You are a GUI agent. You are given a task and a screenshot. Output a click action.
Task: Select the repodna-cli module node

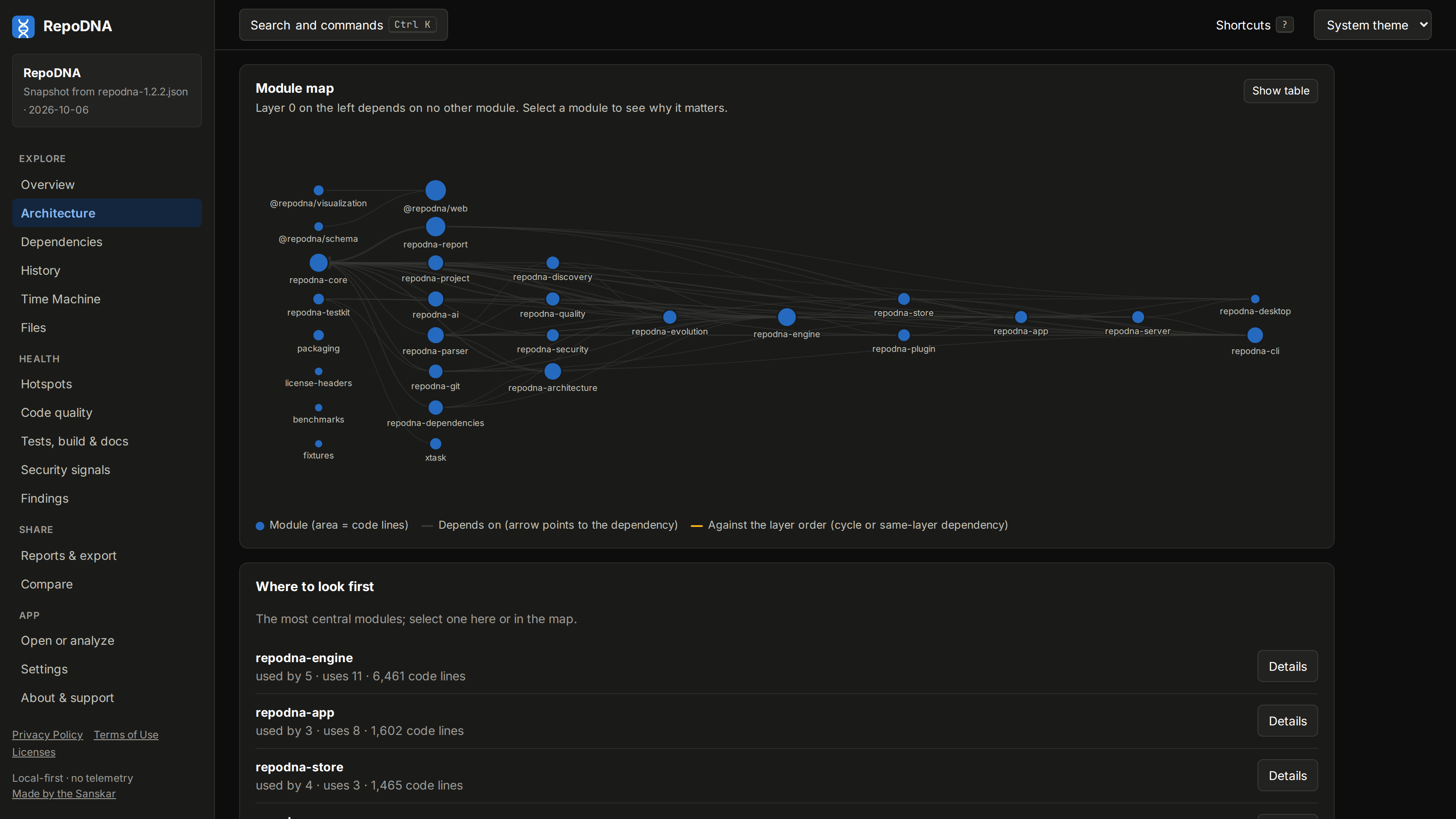pyautogui.click(x=1255, y=335)
